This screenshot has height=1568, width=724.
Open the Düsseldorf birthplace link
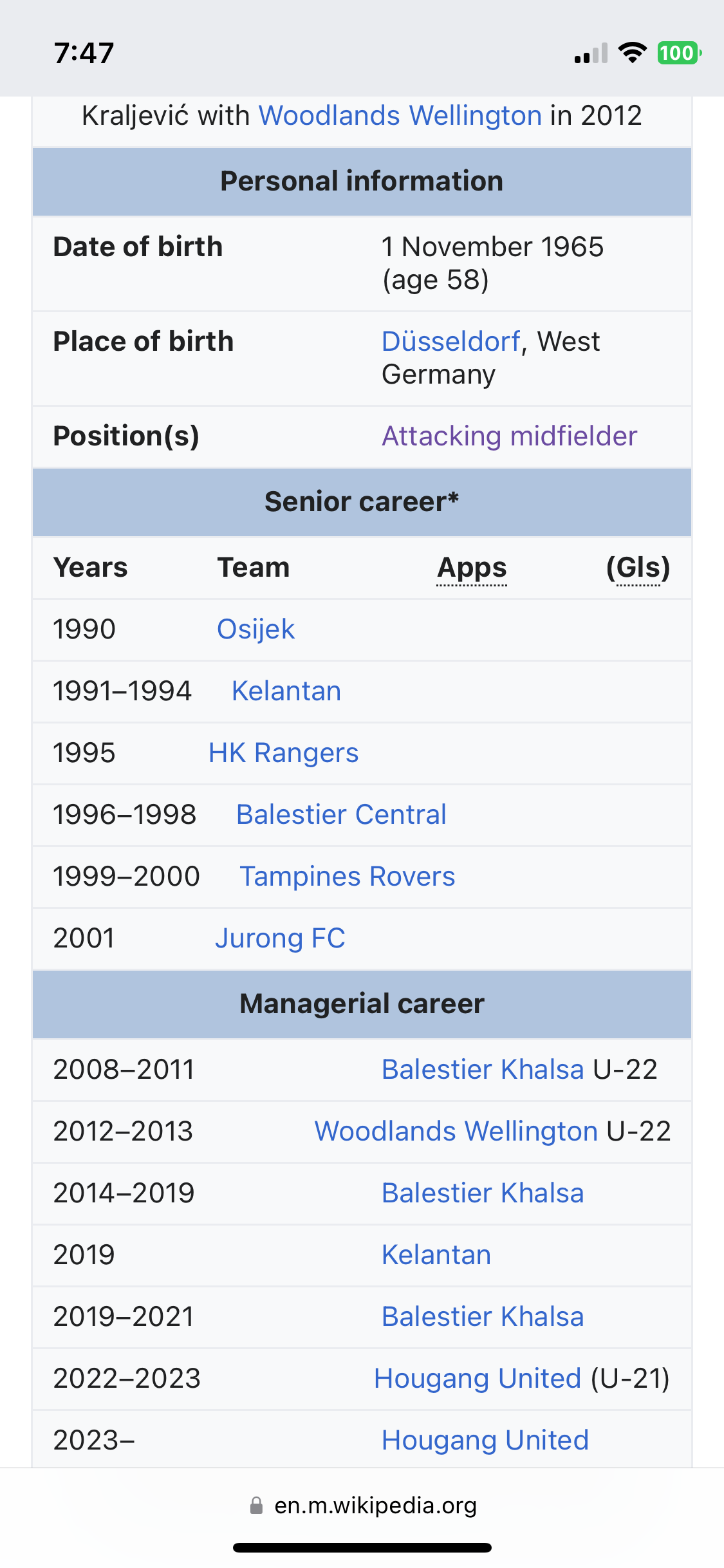tap(451, 341)
